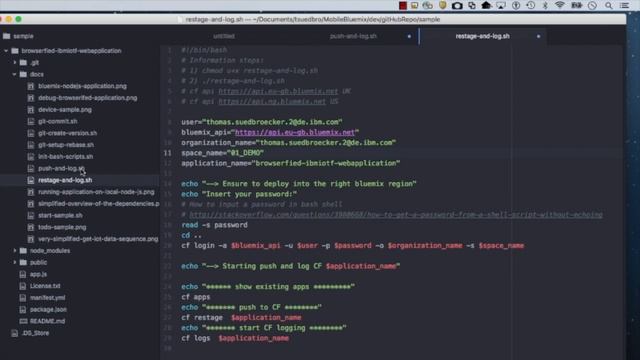The height and width of the screenshot is (360, 640).
Task: Click the Time Machine menu bar icon
Action: [x=531, y=5]
